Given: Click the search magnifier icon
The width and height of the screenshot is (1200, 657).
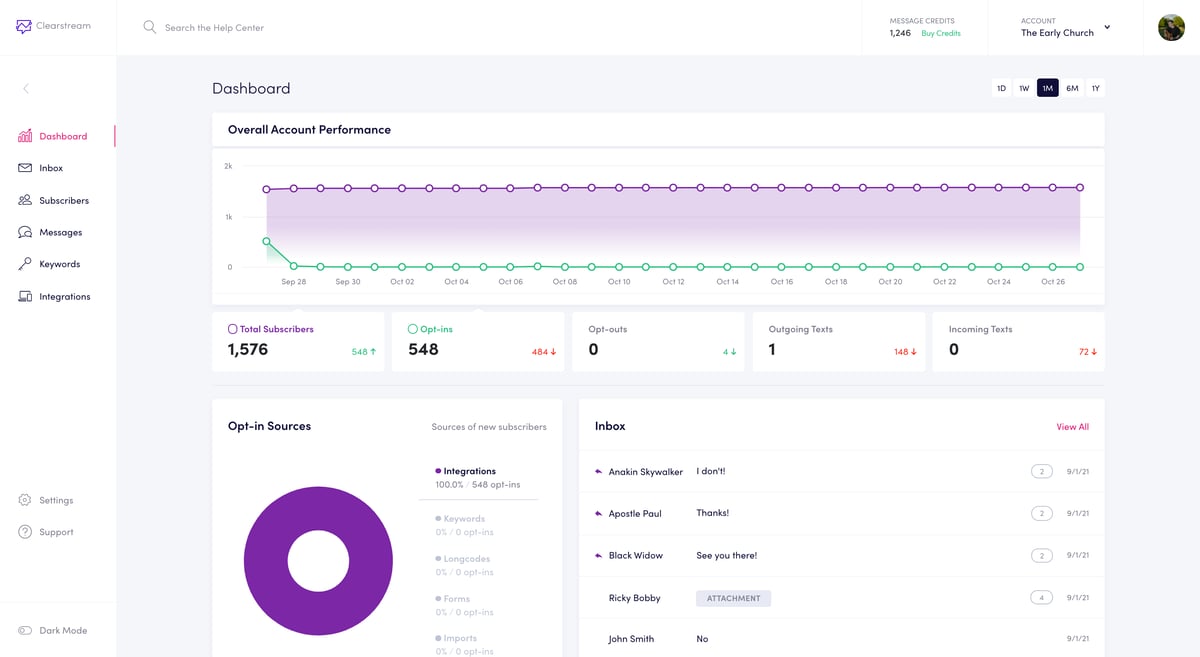Looking at the screenshot, I should (150, 27).
